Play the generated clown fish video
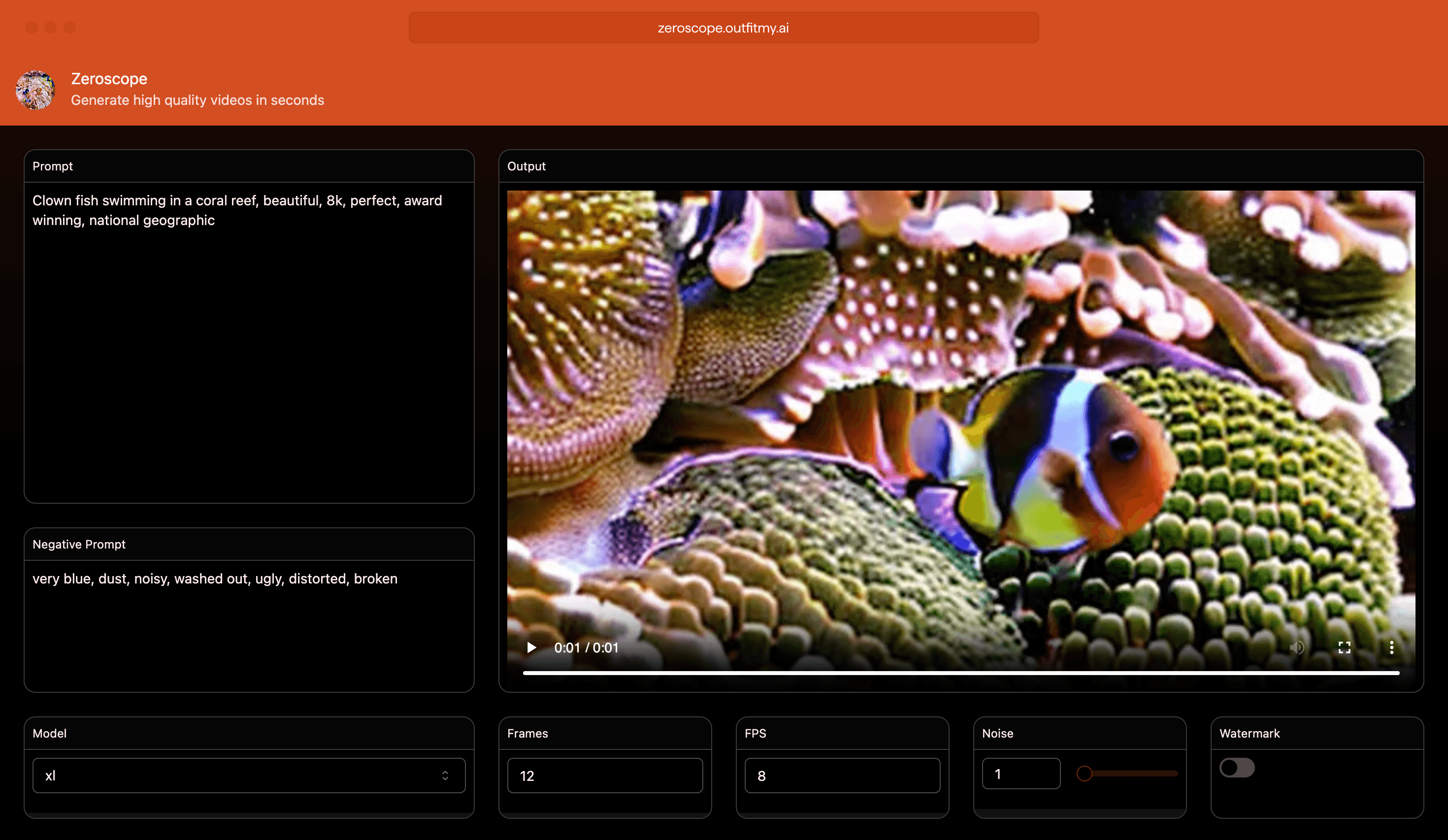The image size is (1448, 840). [x=531, y=647]
